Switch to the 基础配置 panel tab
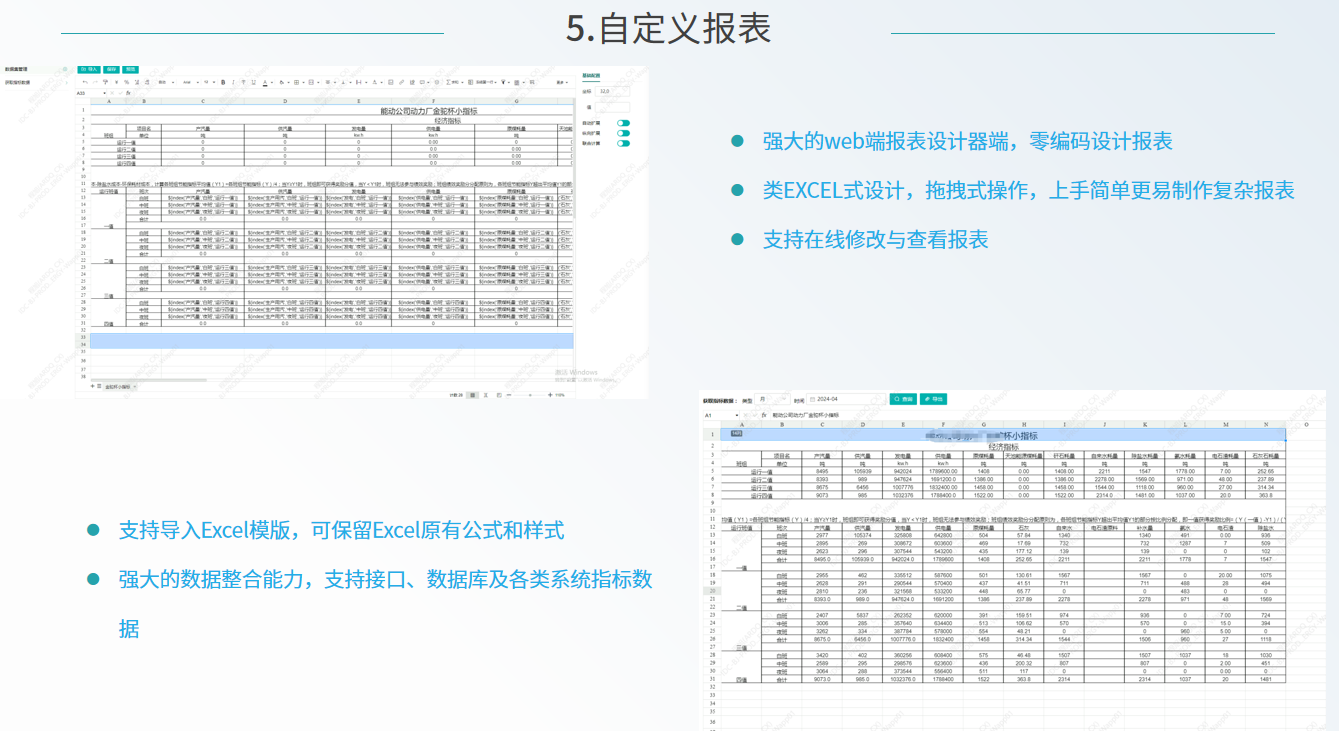 coord(591,75)
